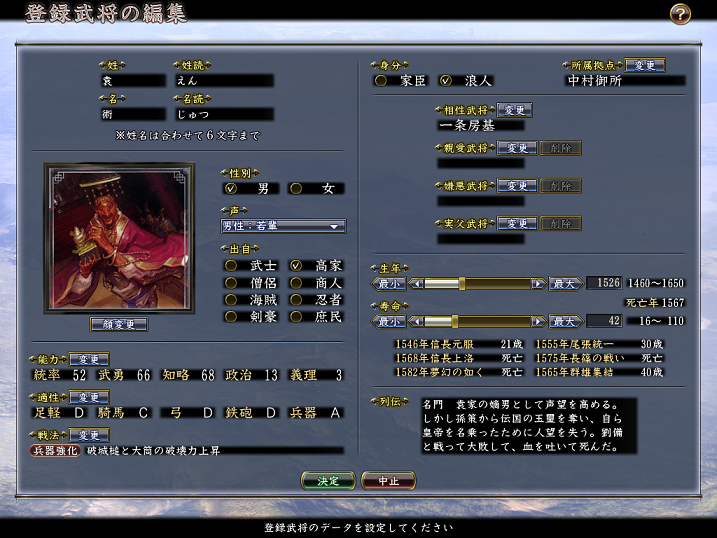Image resolution: width=717 pixels, height=538 pixels.
Task: Click right arrow on birth year slider
Action: click(538, 284)
